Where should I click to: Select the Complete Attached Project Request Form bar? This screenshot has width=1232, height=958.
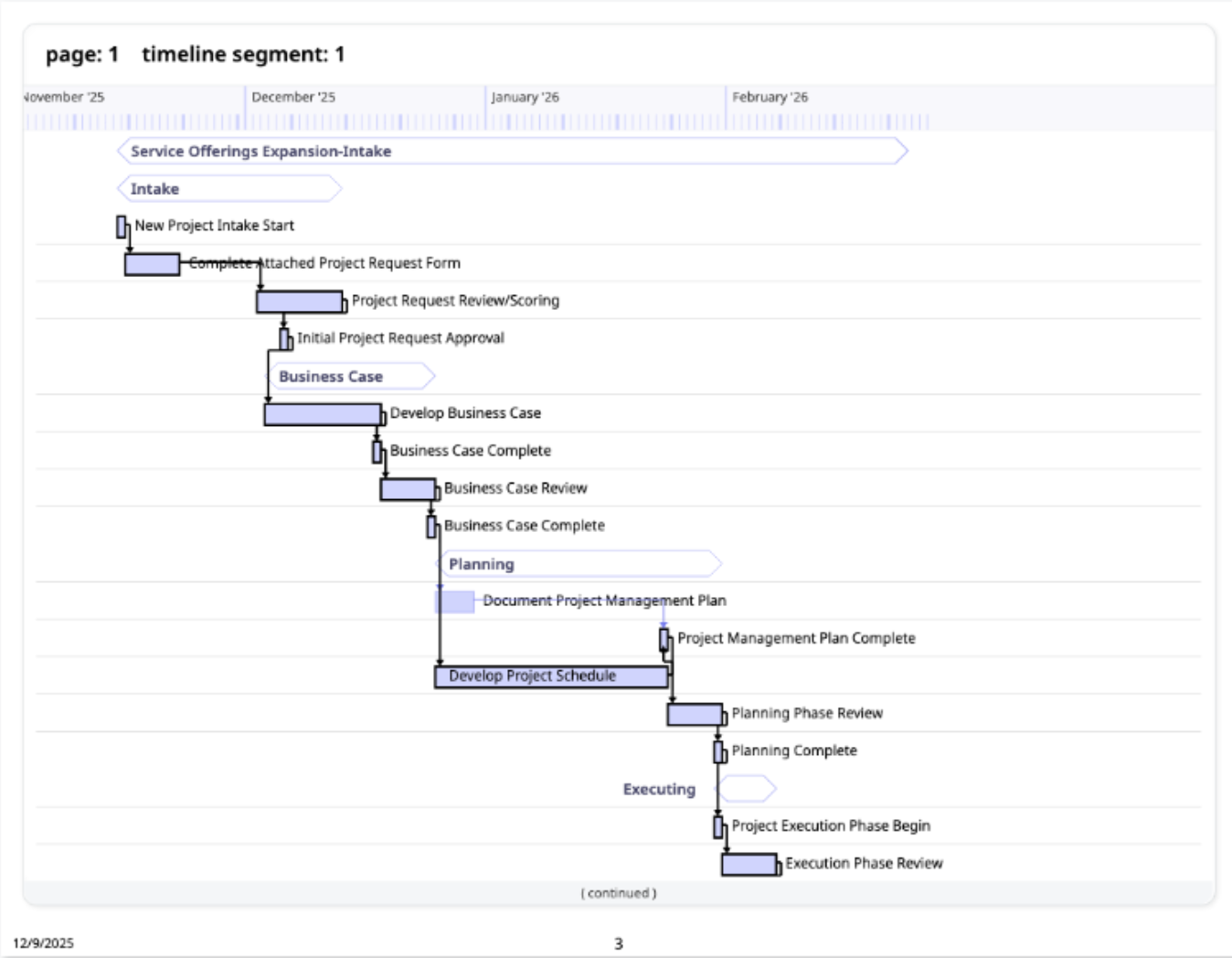pos(152,264)
